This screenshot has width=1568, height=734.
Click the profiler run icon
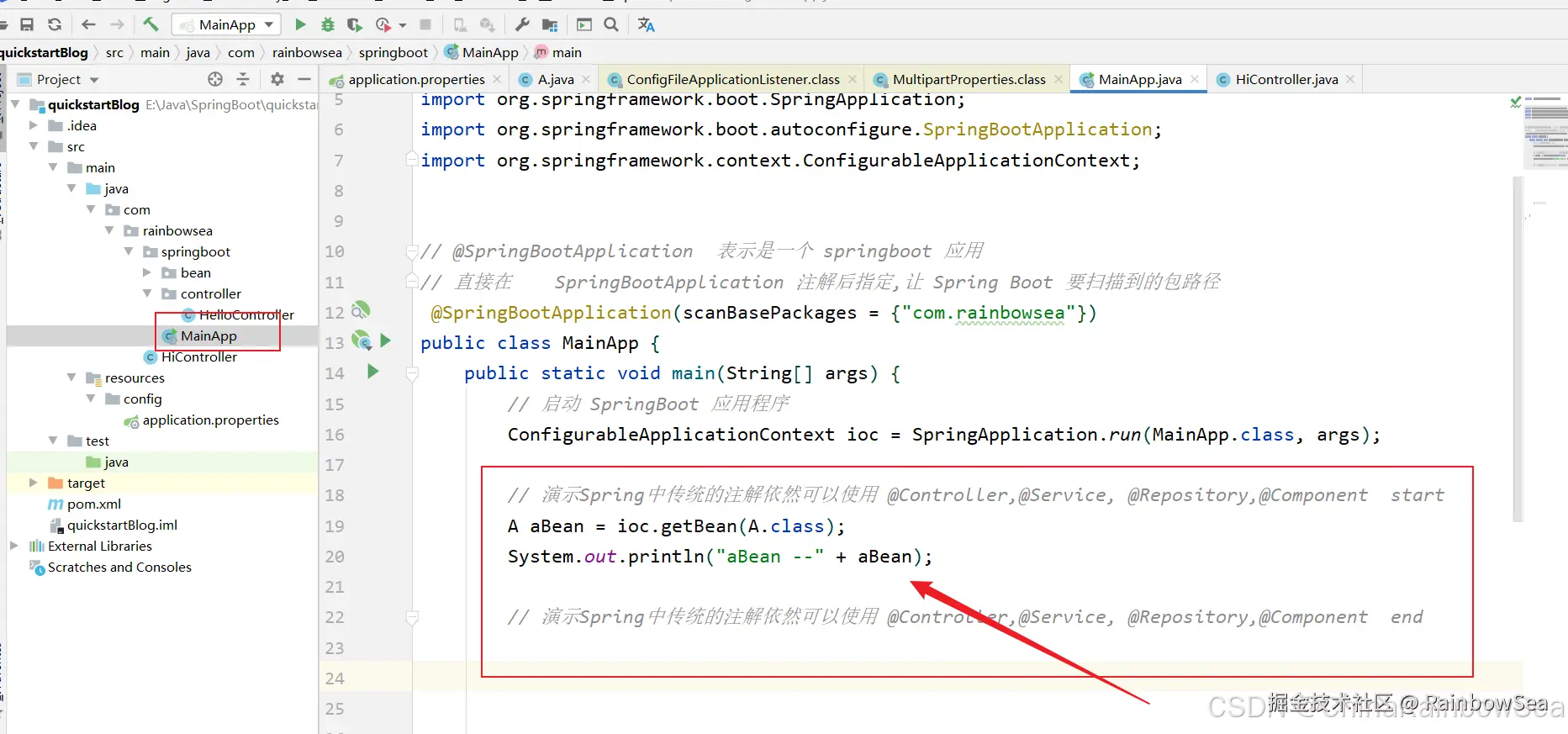(x=383, y=24)
